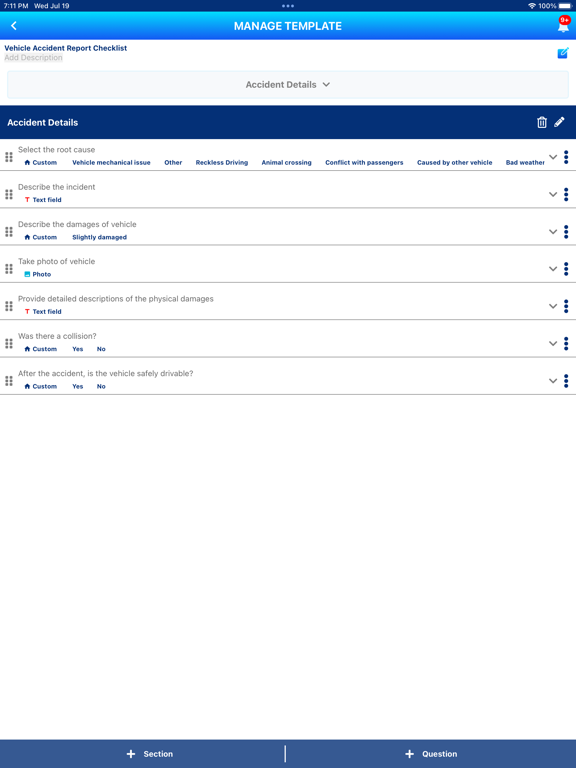
Task: Tap the 'Add Description' placeholder
Action: (33, 58)
